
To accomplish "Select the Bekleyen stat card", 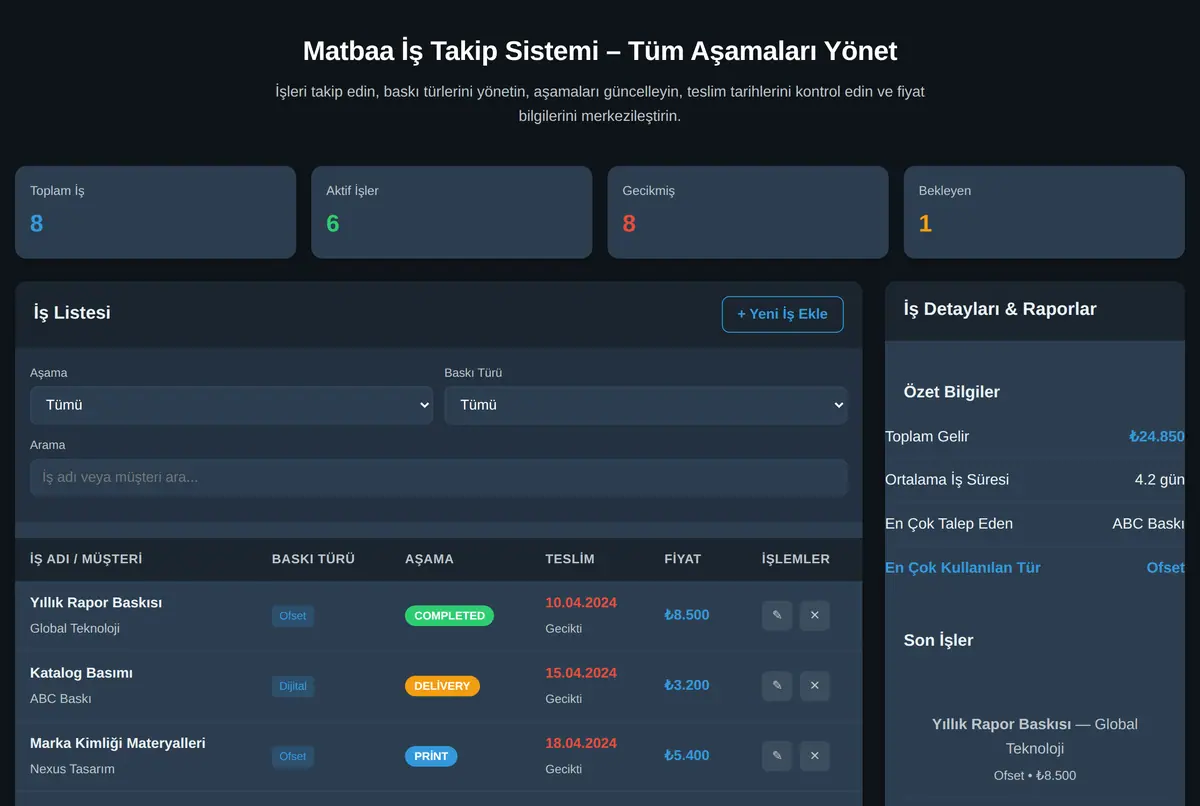I will point(1044,212).
